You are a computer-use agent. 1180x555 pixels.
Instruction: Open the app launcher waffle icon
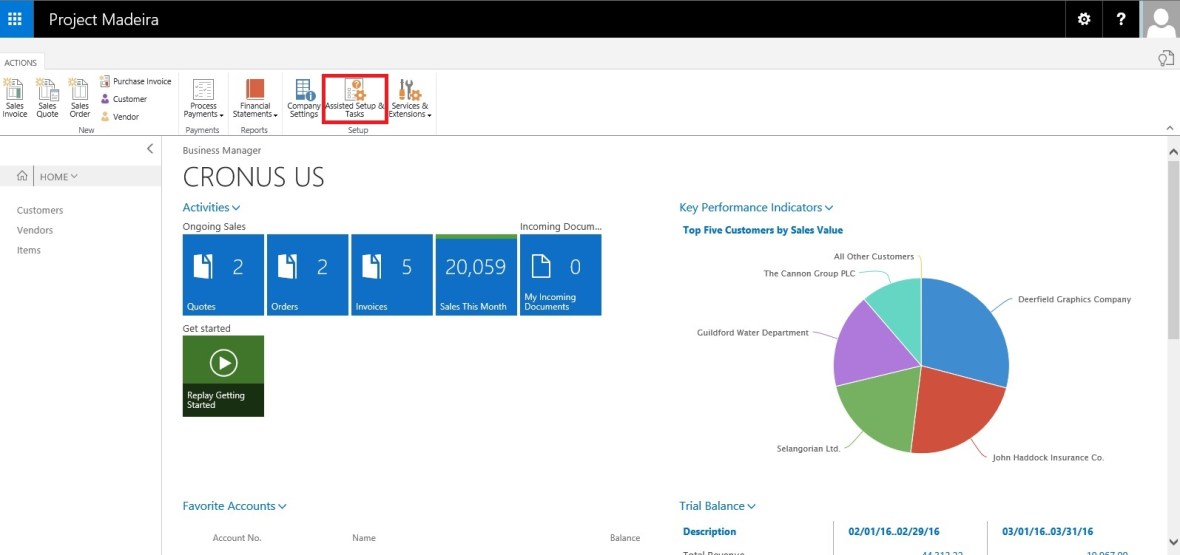click(x=15, y=19)
